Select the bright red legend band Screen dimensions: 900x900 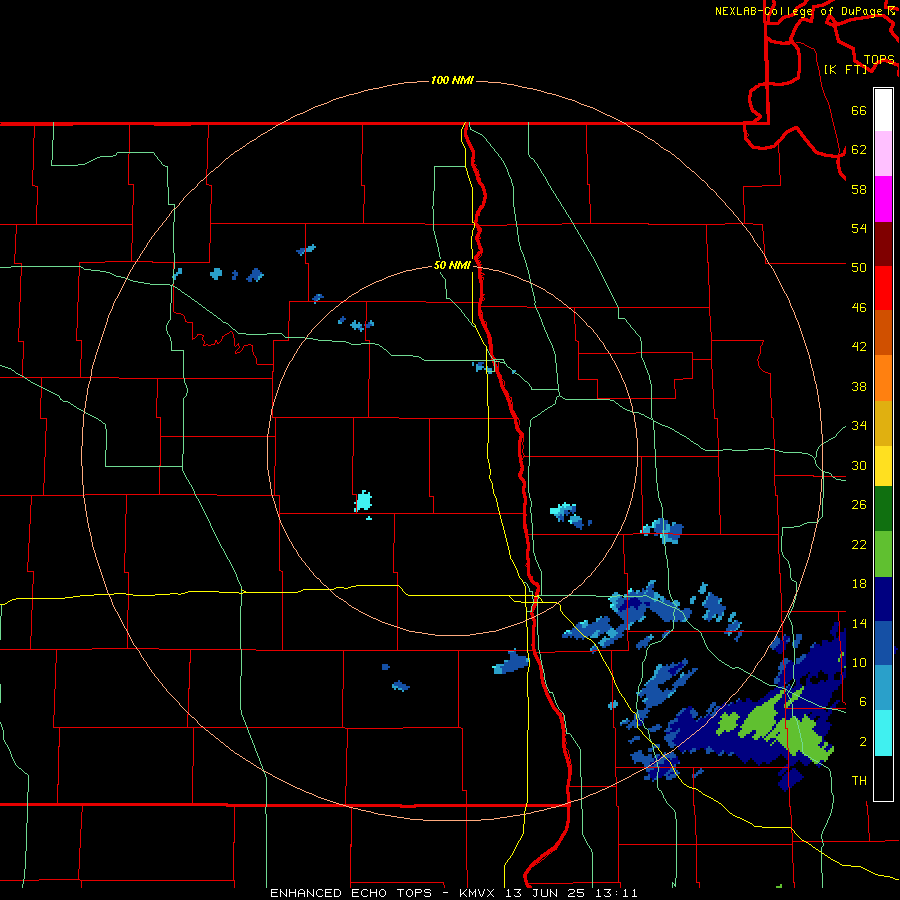883,288
